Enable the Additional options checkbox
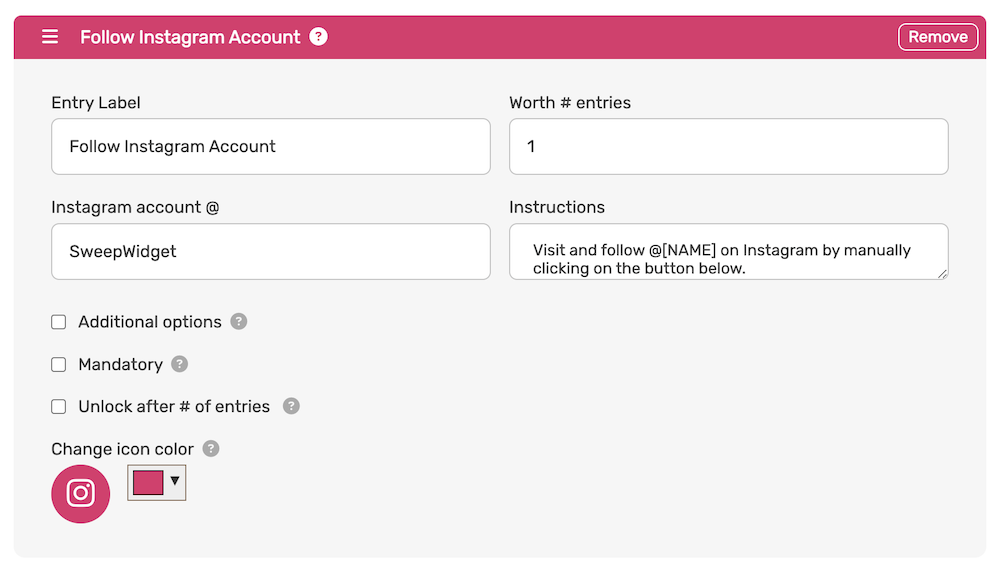 (59, 322)
